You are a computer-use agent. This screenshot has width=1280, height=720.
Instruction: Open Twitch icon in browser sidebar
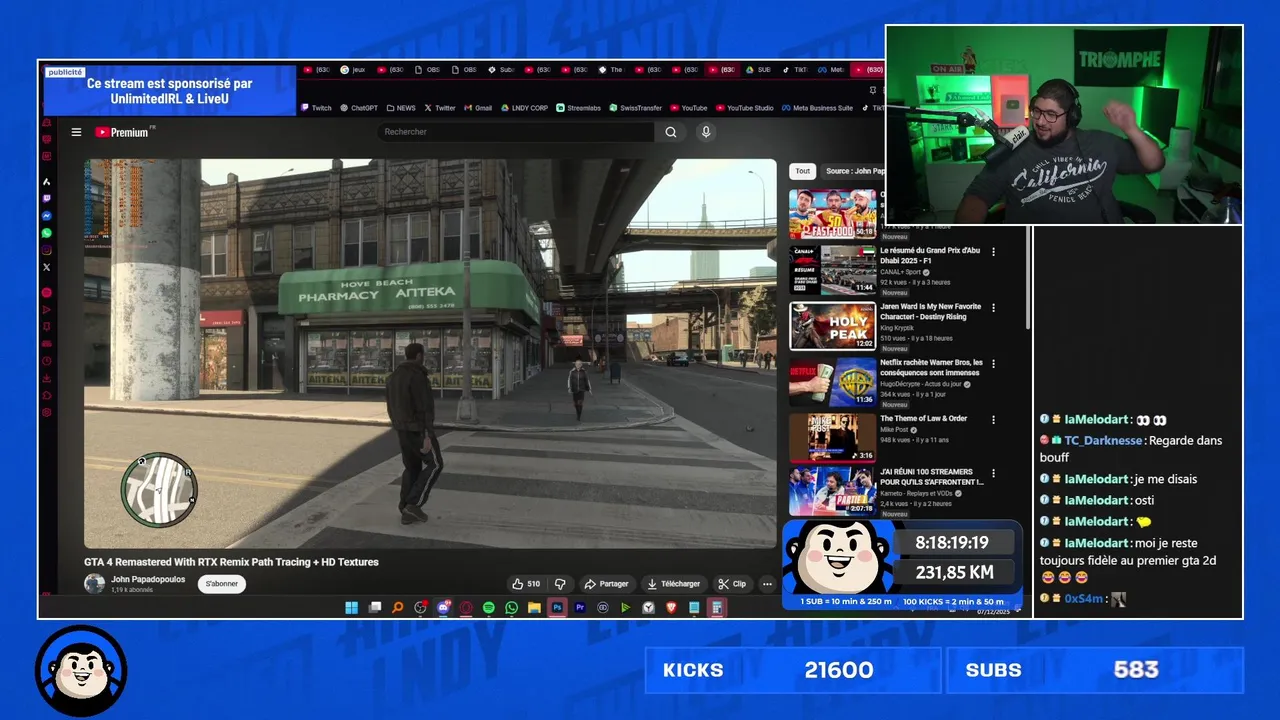coord(47,199)
